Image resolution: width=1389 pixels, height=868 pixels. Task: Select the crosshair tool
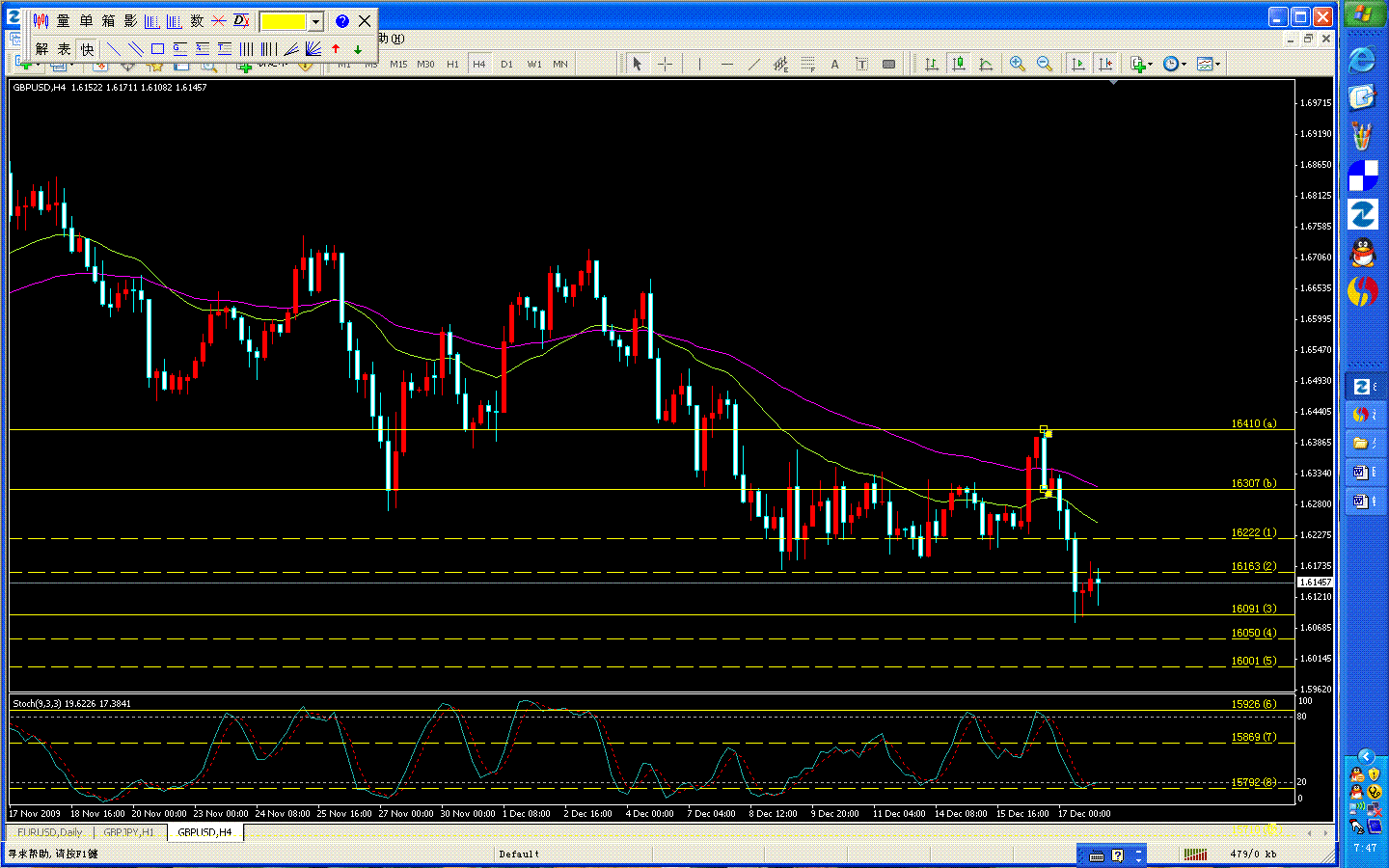pos(666,64)
